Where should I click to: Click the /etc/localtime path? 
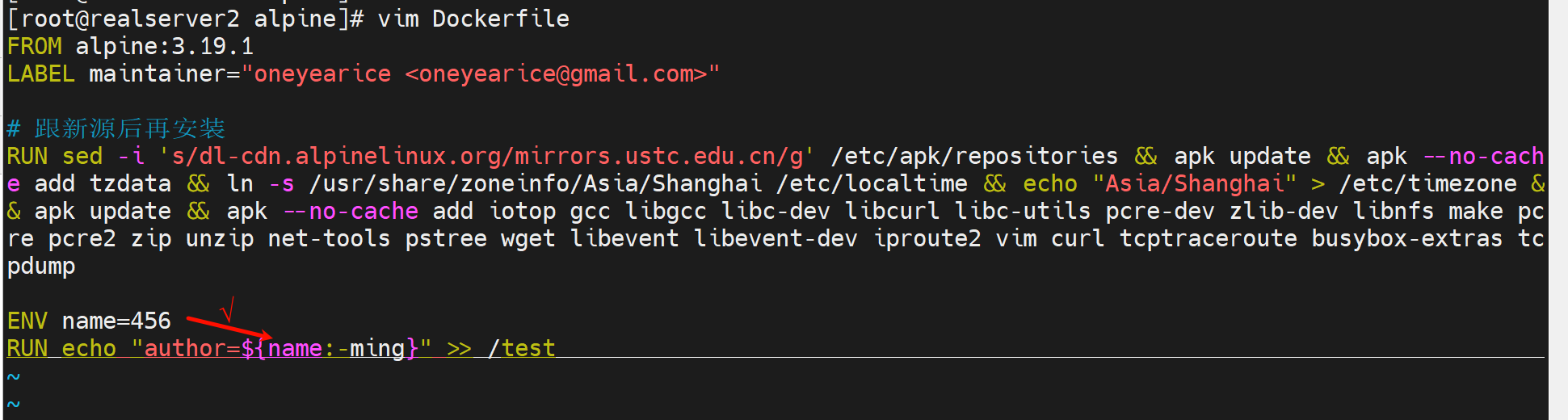click(872, 183)
